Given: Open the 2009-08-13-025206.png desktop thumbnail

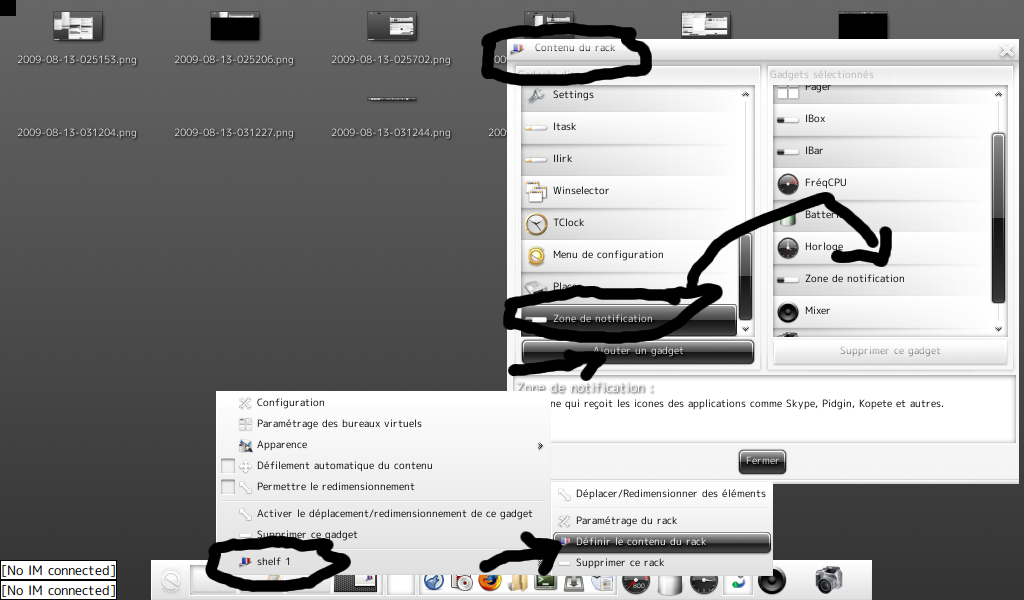Looking at the screenshot, I should (x=235, y=26).
